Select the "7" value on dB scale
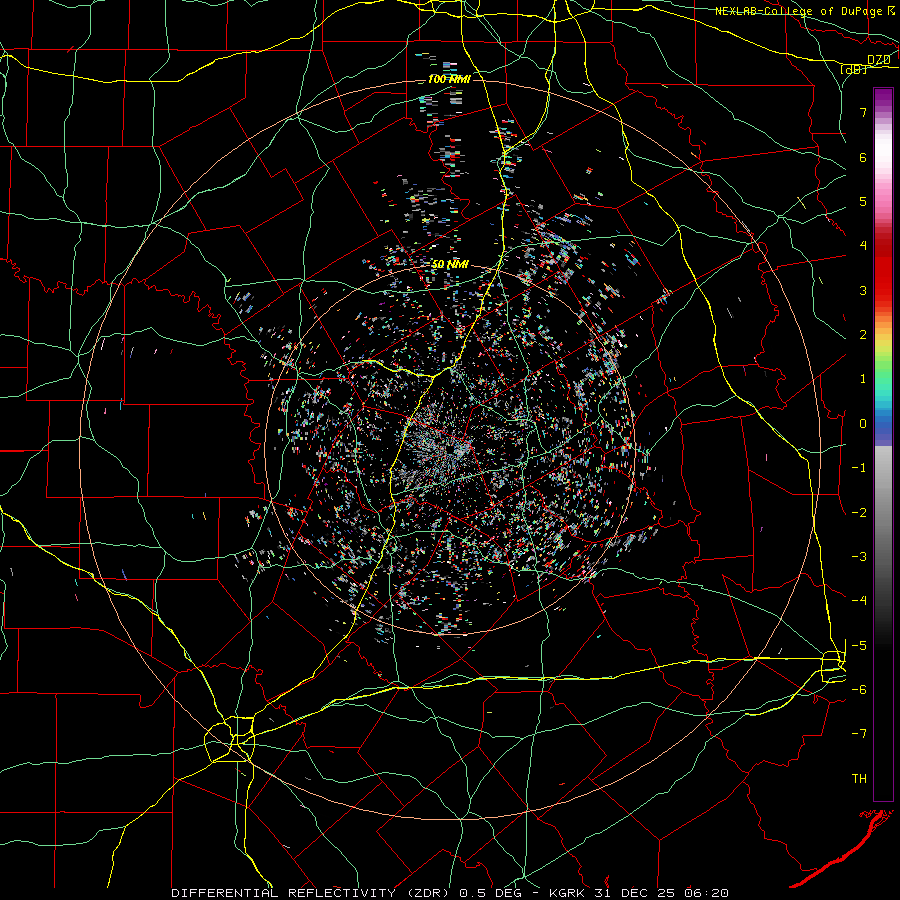The height and width of the screenshot is (900, 900). [863, 112]
